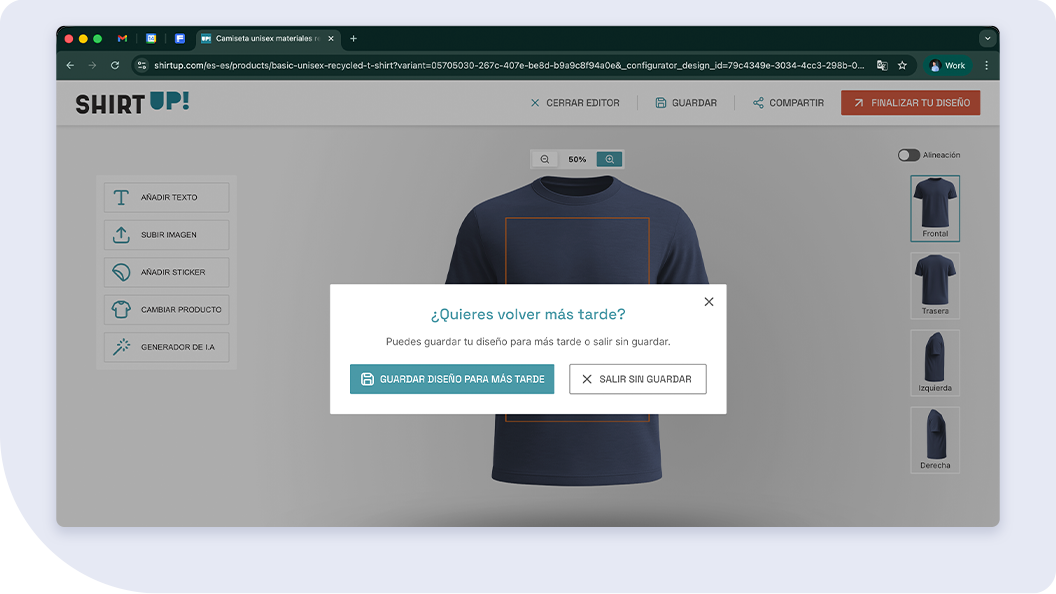Viewport: 1056px width, 594px height.
Task: Bookmark this page with the star
Action: coord(902,65)
